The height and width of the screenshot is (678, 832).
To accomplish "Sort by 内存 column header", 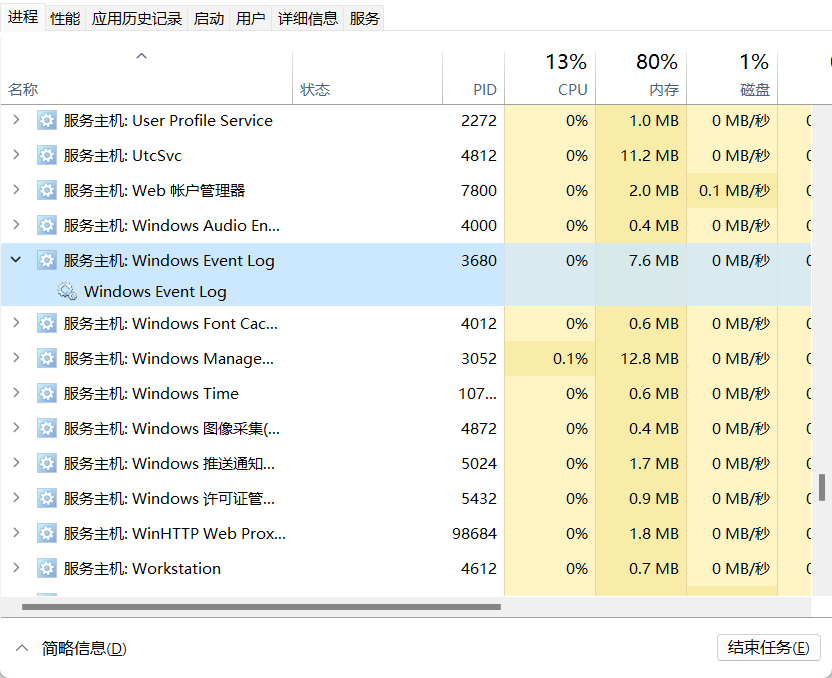I will pyautogui.click(x=641, y=77).
